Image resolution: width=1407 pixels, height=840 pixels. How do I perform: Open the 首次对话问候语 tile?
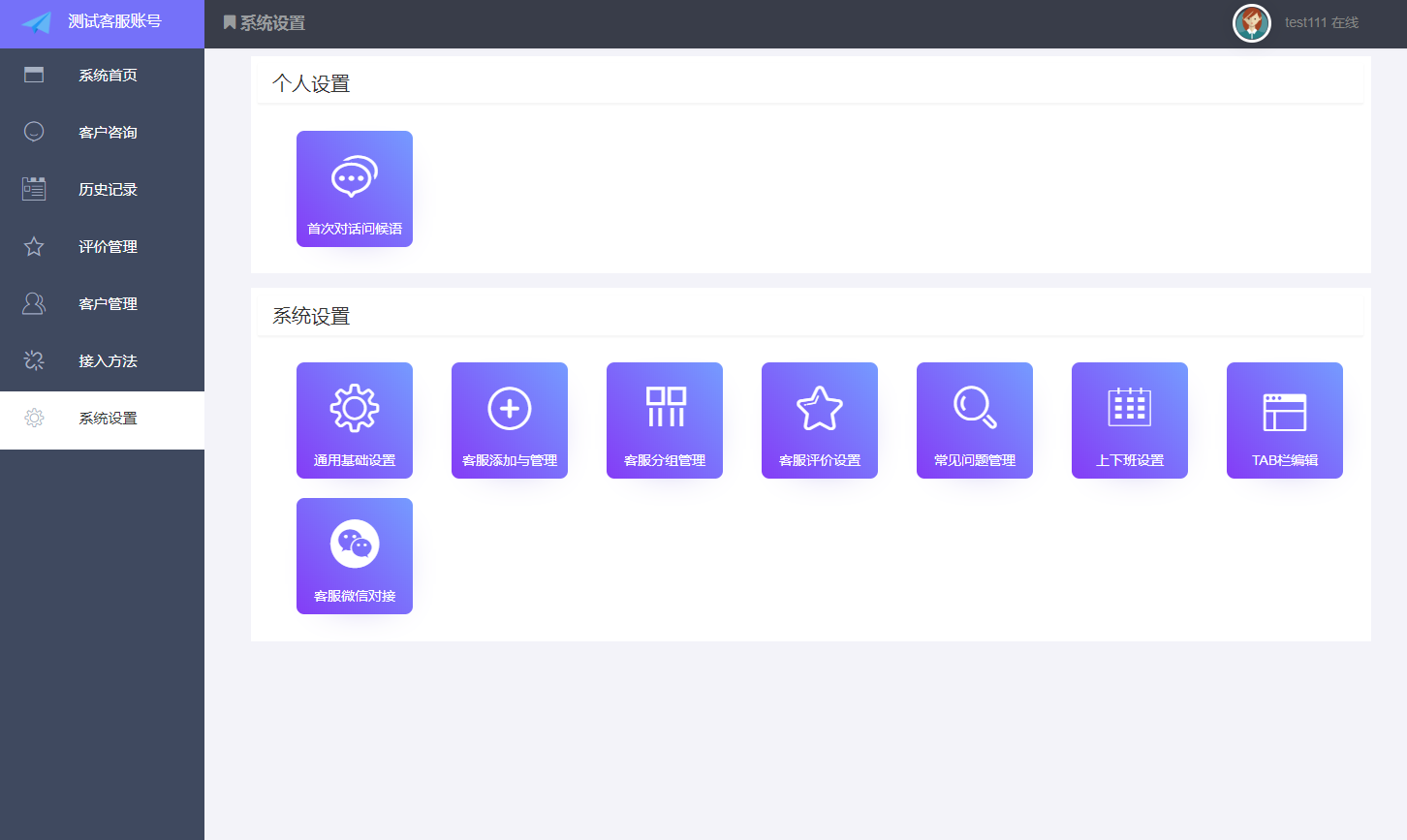coord(355,189)
